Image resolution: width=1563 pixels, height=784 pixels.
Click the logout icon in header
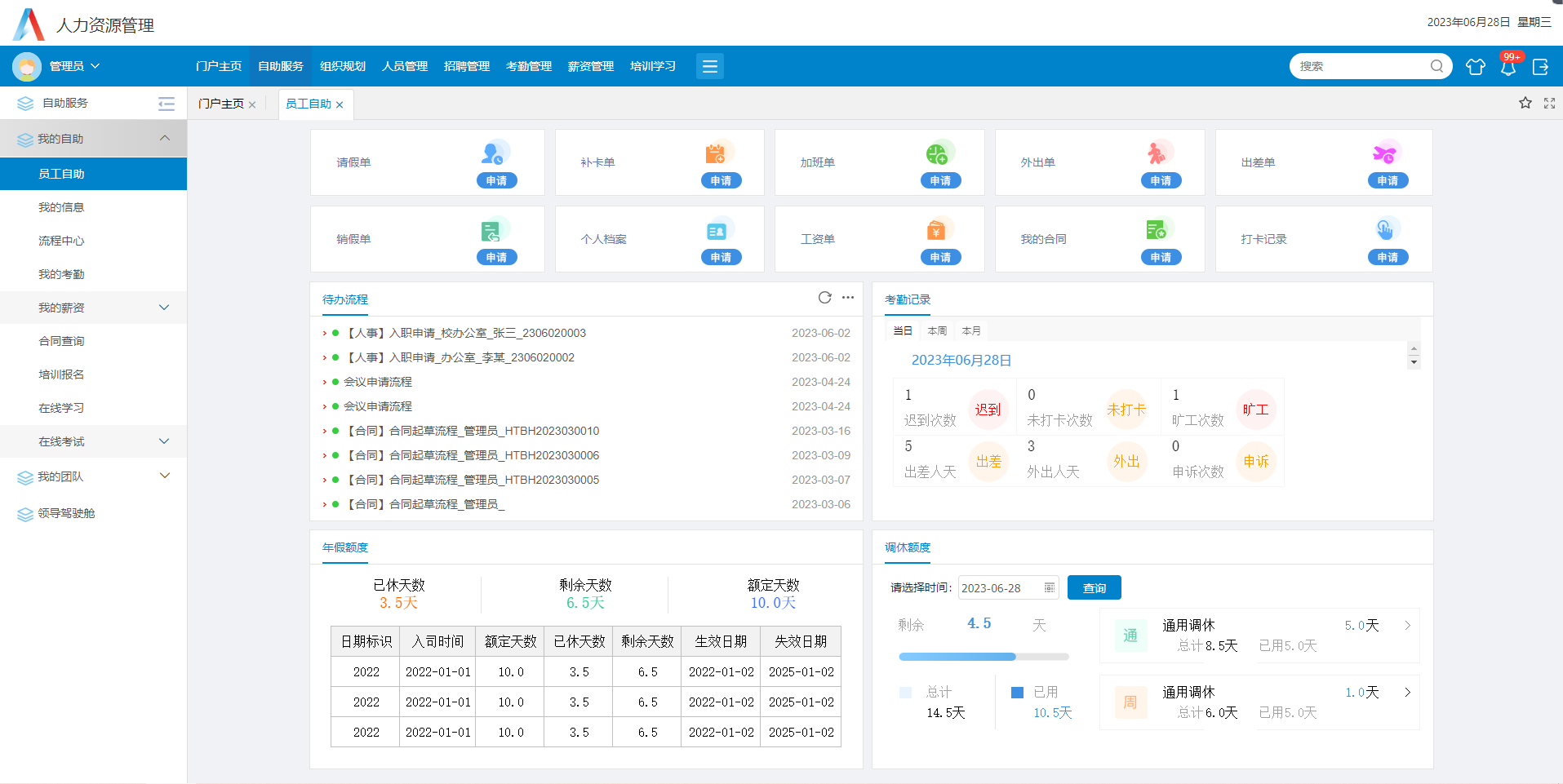[1540, 67]
